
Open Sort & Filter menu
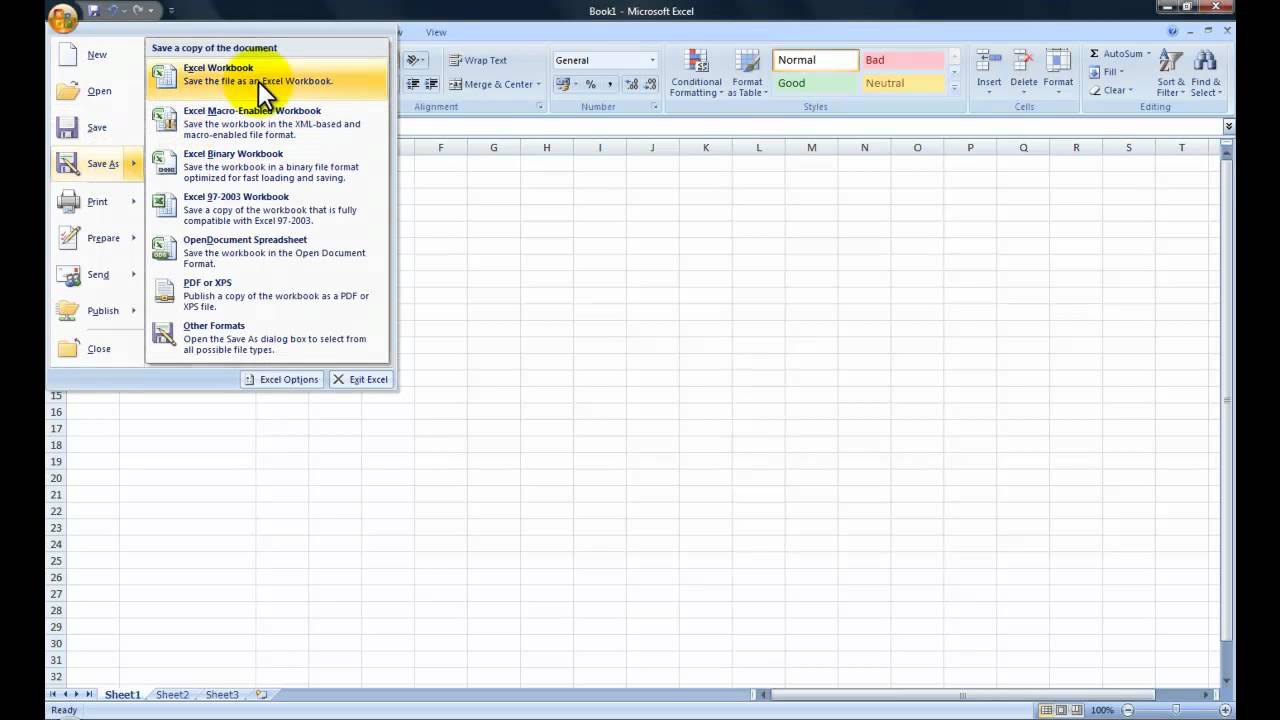click(x=1171, y=73)
